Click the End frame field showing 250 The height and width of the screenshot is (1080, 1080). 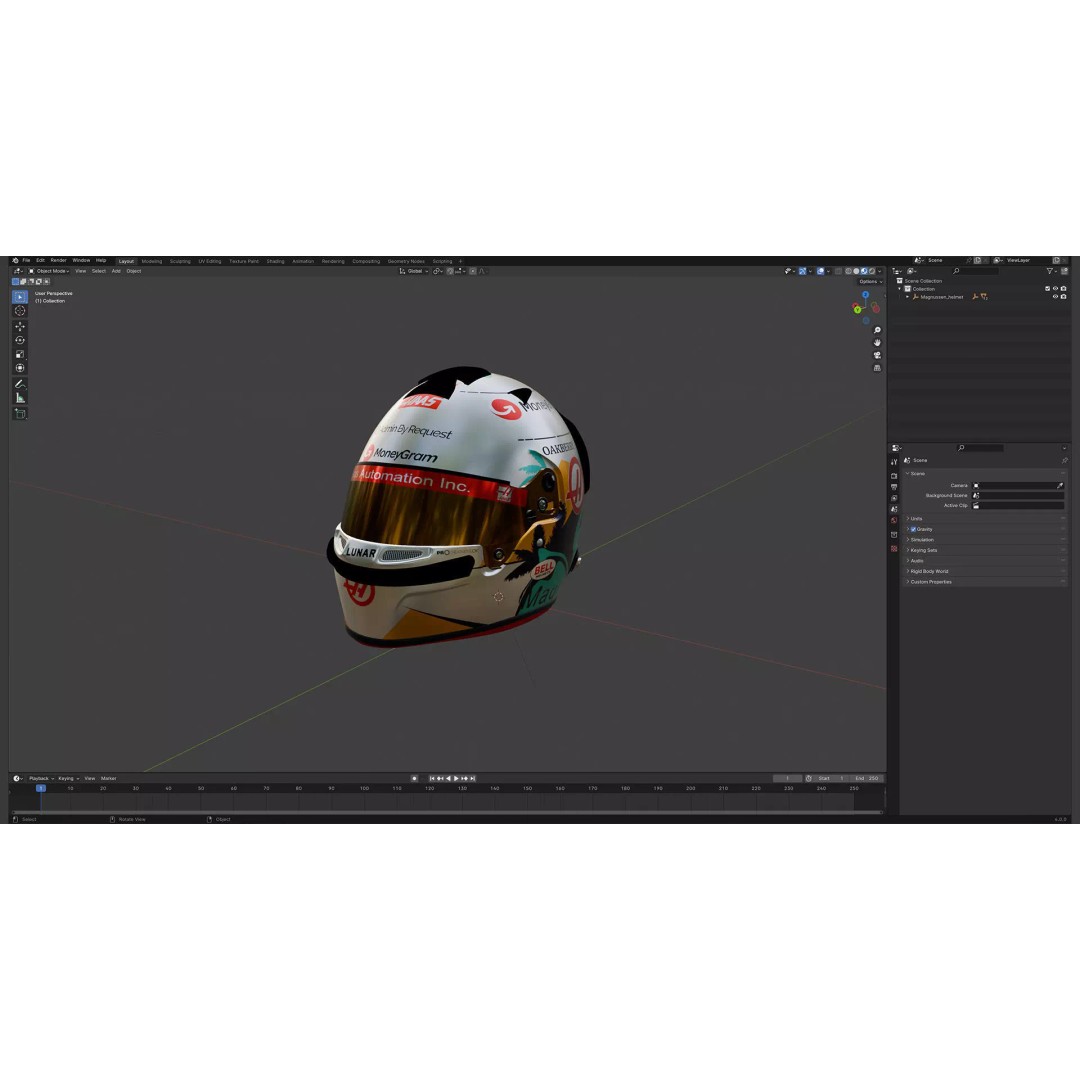coord(870,778)
